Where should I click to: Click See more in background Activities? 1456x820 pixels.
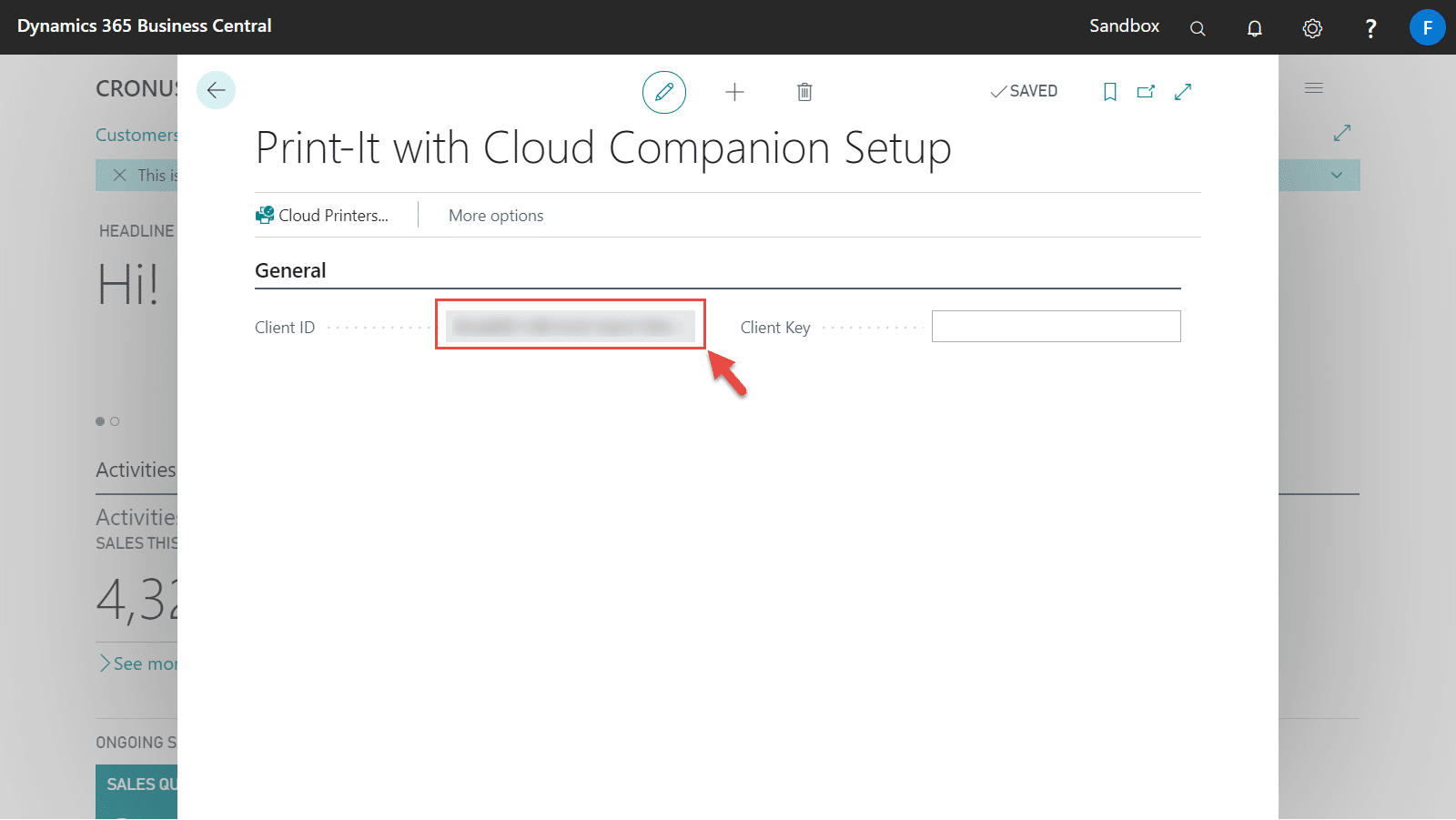pyautogui.click(x=138, y=663)
